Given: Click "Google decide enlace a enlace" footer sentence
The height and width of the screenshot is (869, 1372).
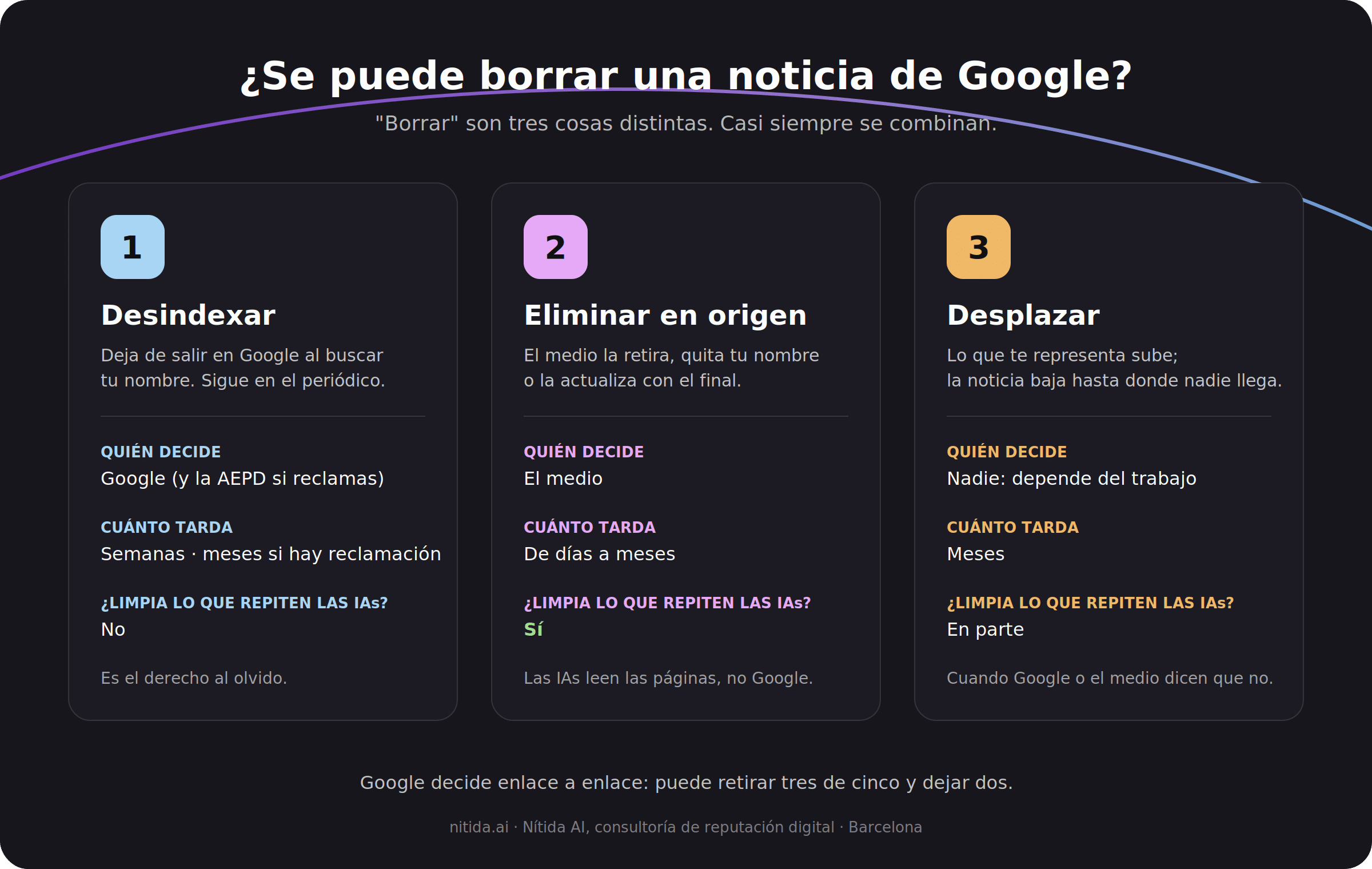Looking at the screenshot, I should [686, 783].
